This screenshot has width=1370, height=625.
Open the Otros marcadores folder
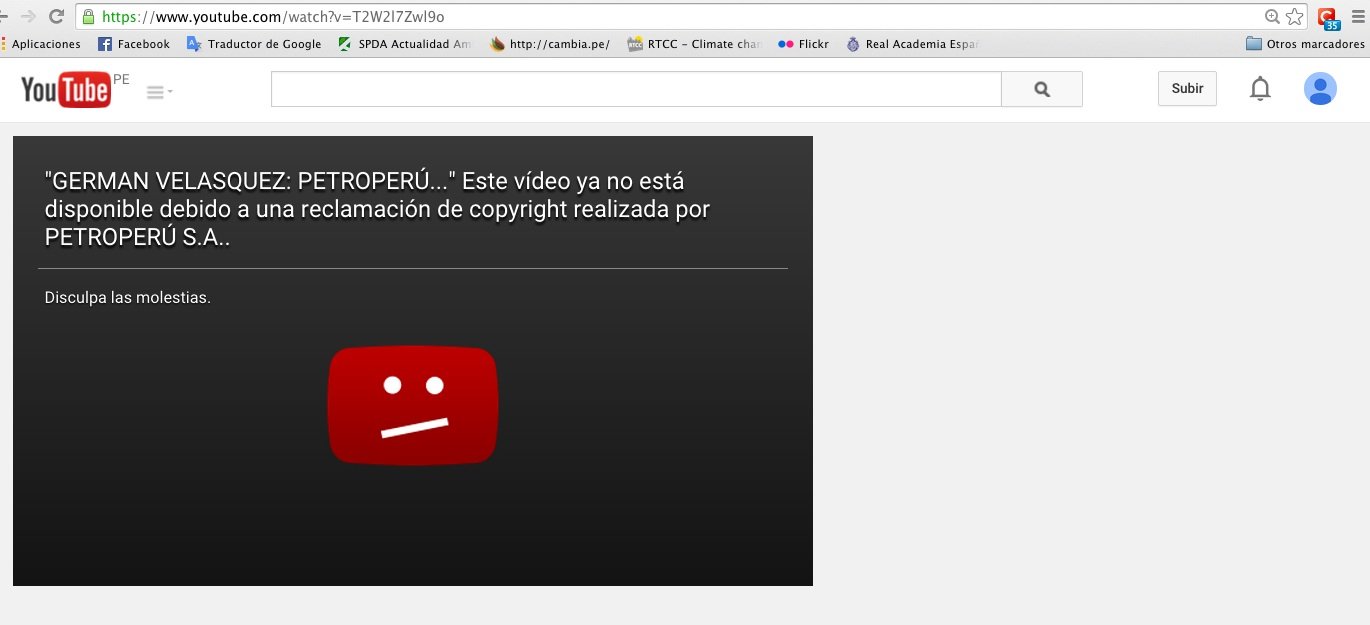(x=1305, y=44)
